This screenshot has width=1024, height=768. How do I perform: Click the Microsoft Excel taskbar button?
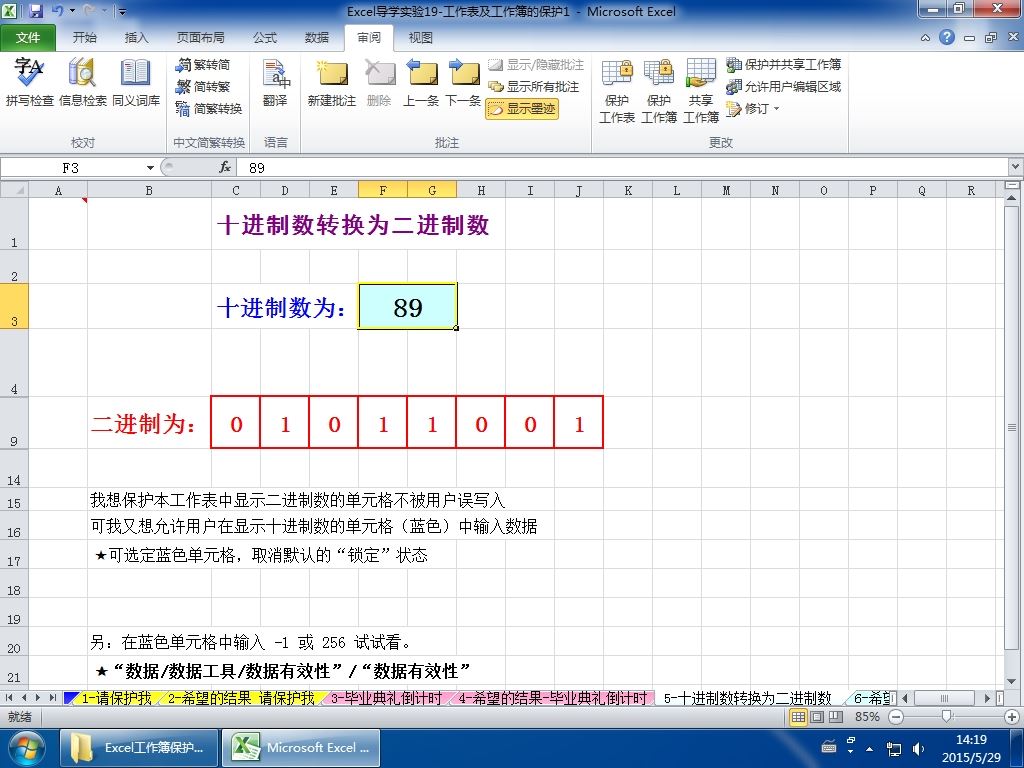(x=301, y=748)
